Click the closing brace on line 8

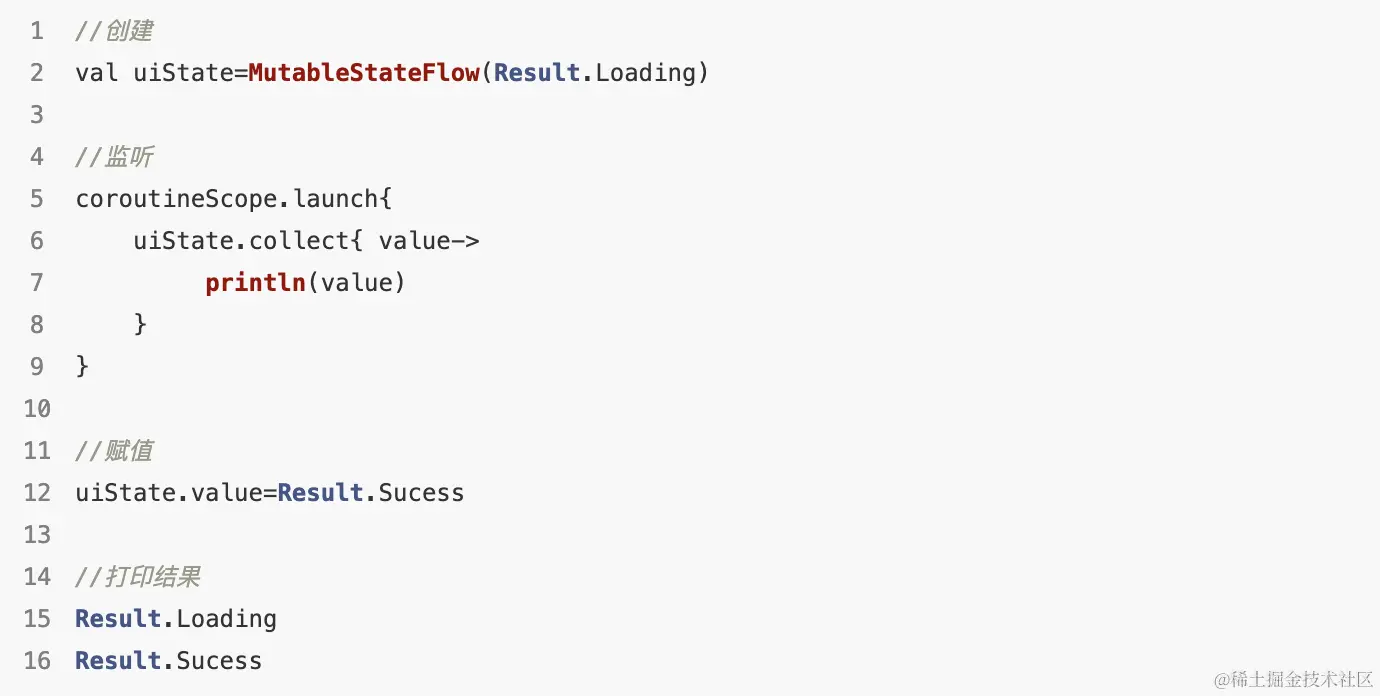pyautogui.click(x=141, y=324)
